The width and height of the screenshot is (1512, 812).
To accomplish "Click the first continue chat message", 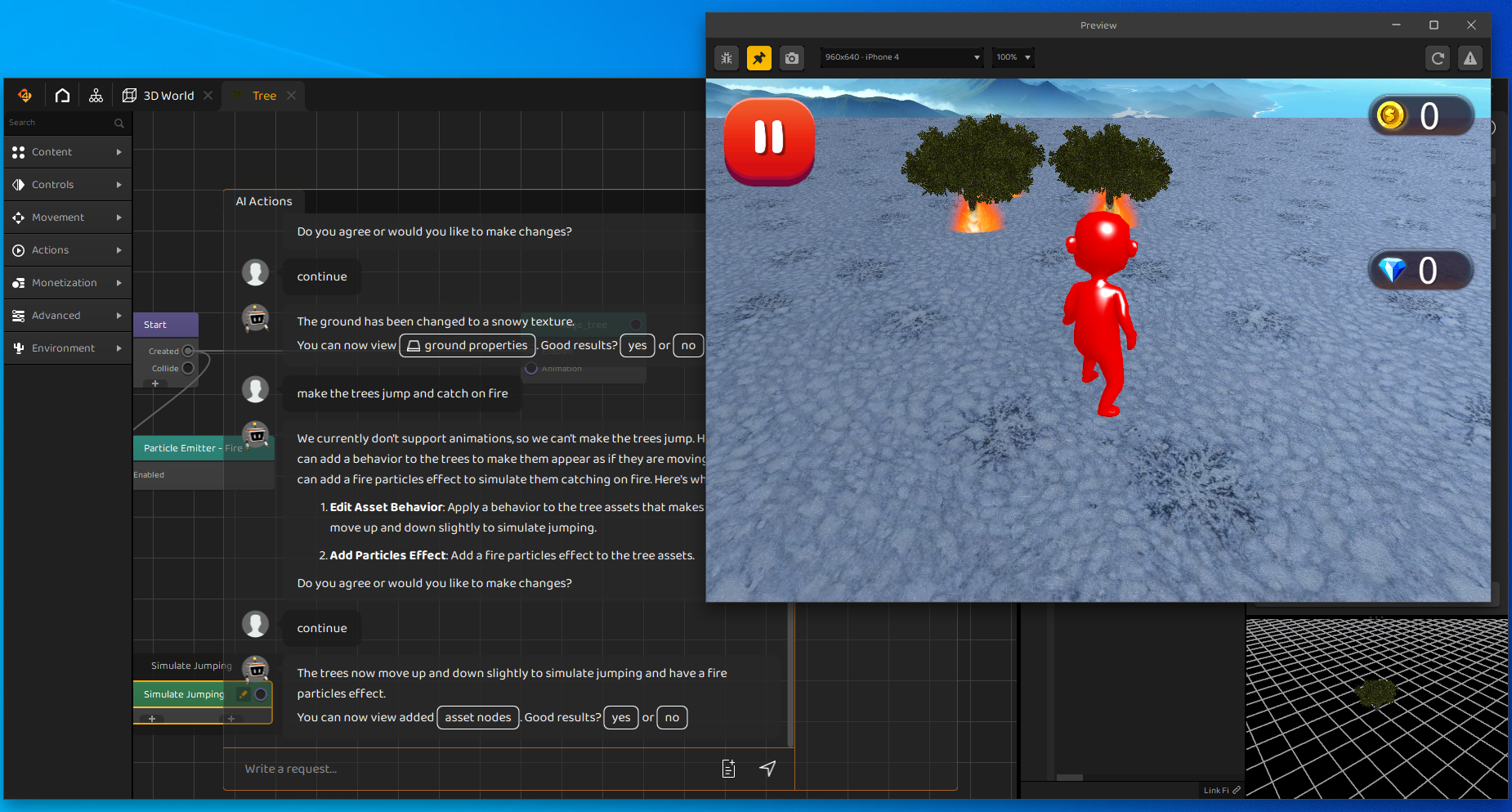I will (x=322, y=276).
